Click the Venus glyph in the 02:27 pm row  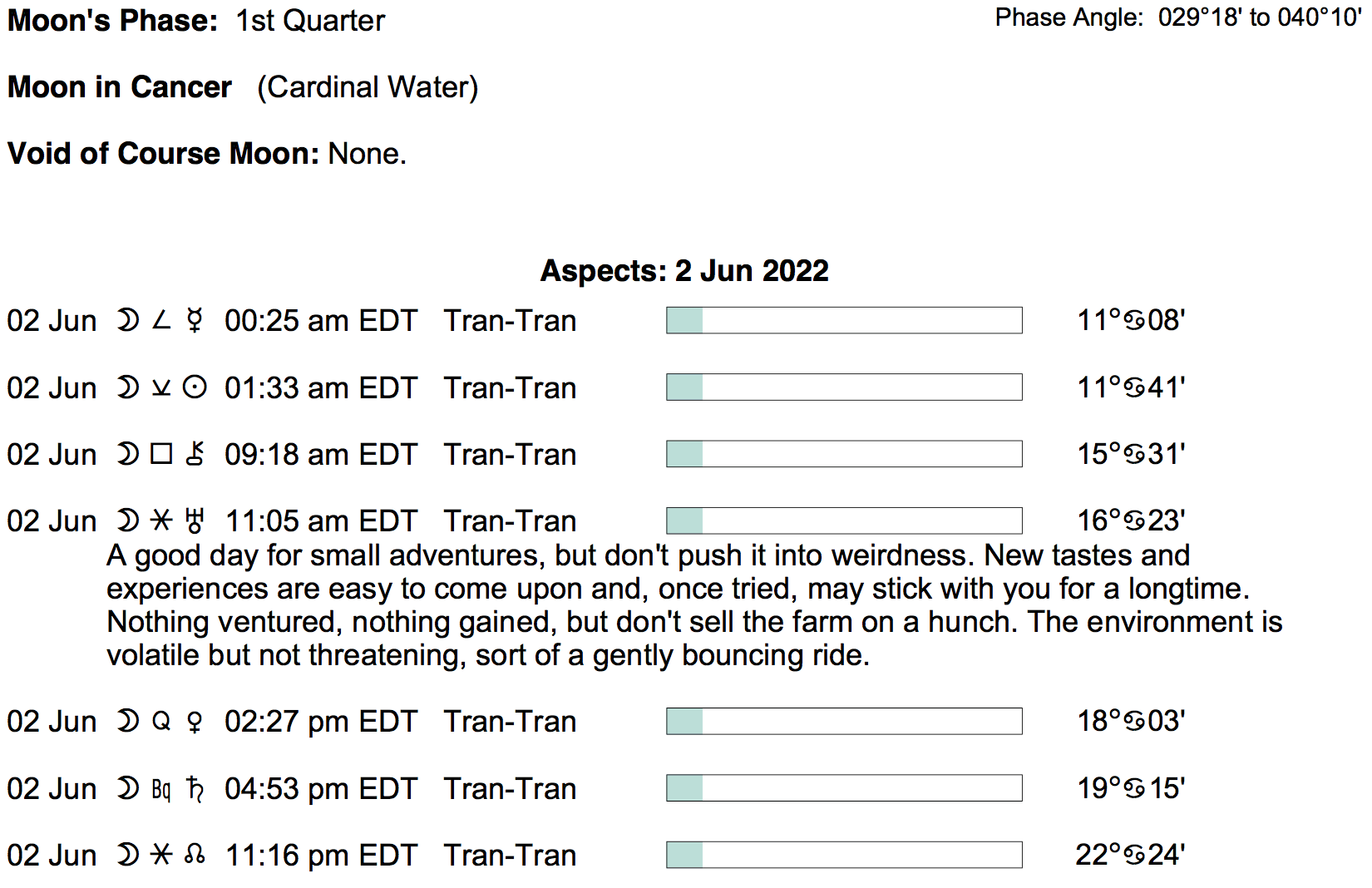coord(195,721)
